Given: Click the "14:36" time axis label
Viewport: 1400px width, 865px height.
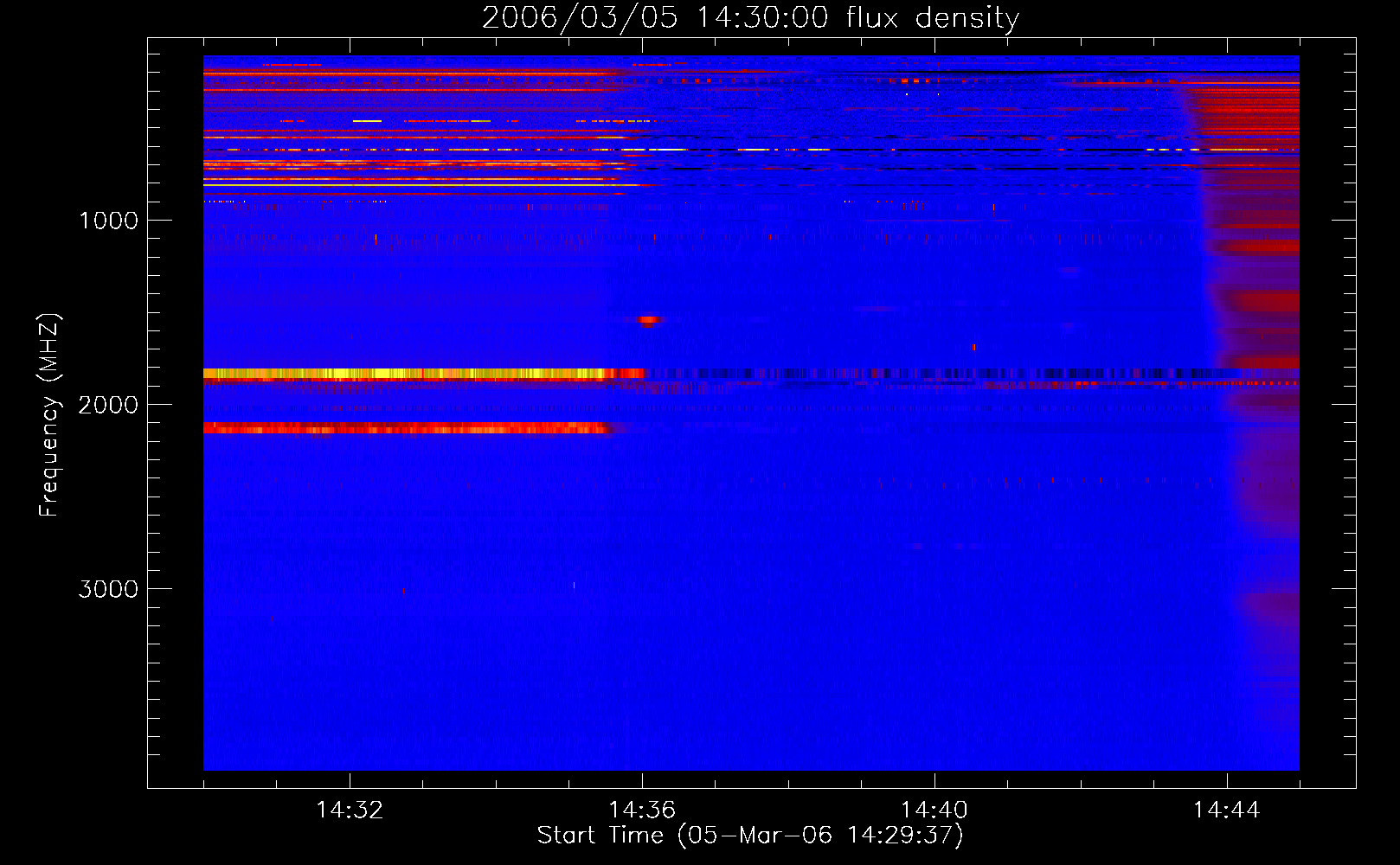Looking at the screenshot, I should click(642, 810).
